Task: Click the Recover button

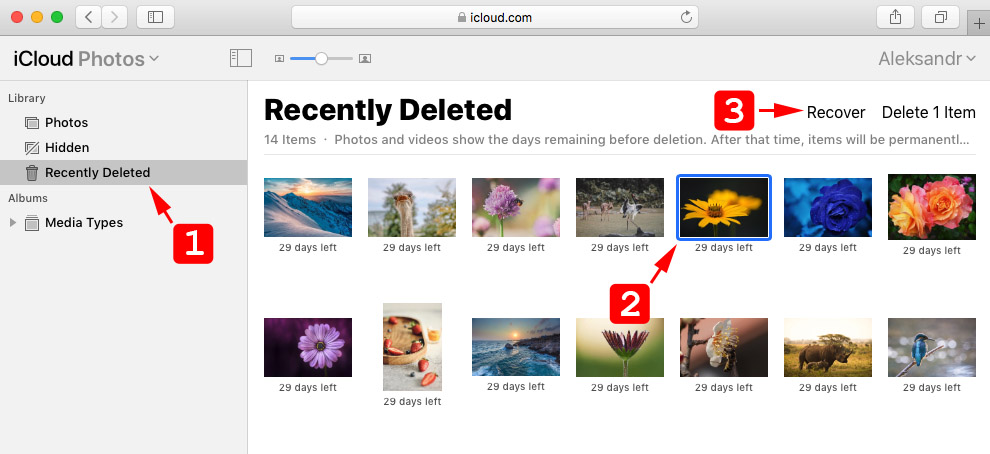Action: point(836,112)
